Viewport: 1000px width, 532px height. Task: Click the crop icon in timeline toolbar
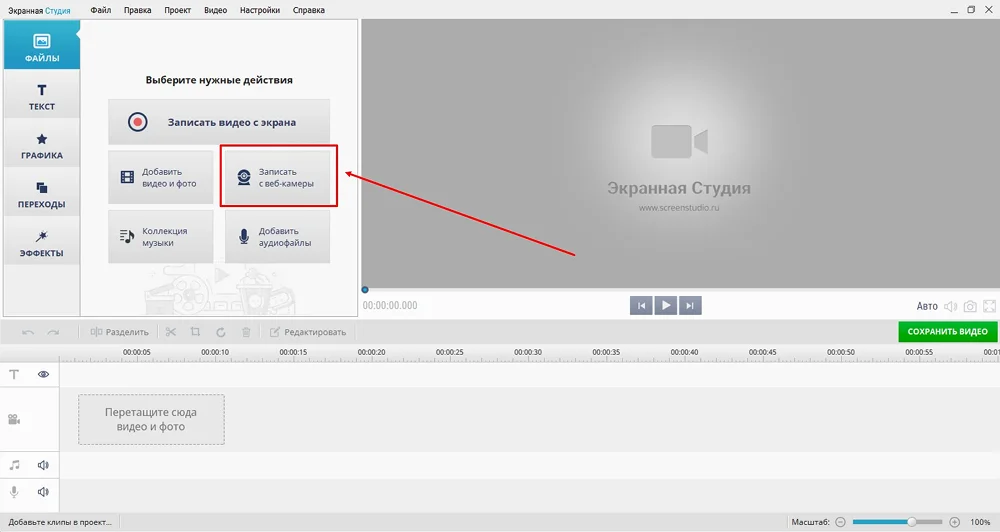pos(195,332)
